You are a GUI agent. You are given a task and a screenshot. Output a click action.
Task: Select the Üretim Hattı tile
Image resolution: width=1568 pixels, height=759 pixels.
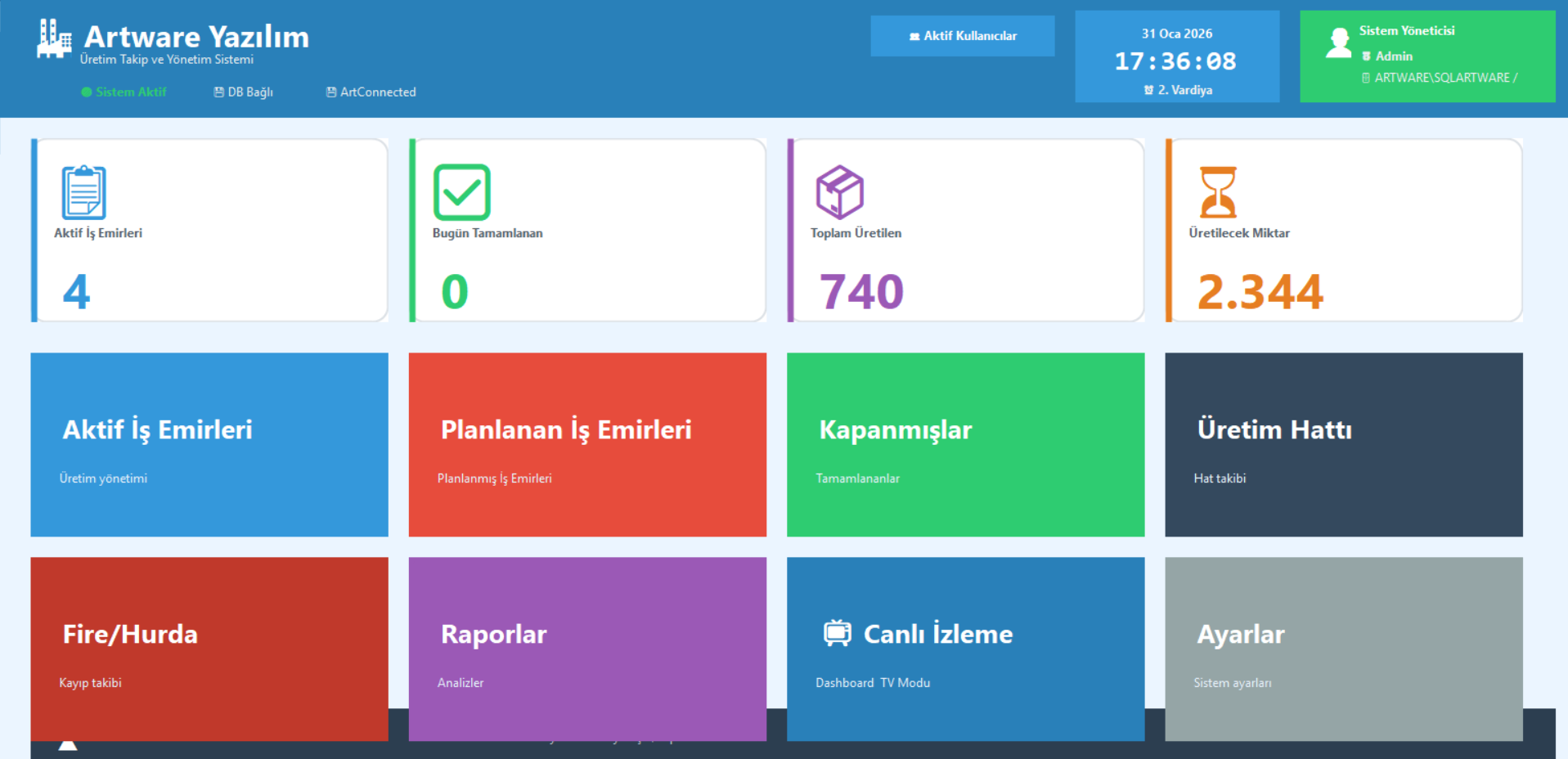point(1343,444)
